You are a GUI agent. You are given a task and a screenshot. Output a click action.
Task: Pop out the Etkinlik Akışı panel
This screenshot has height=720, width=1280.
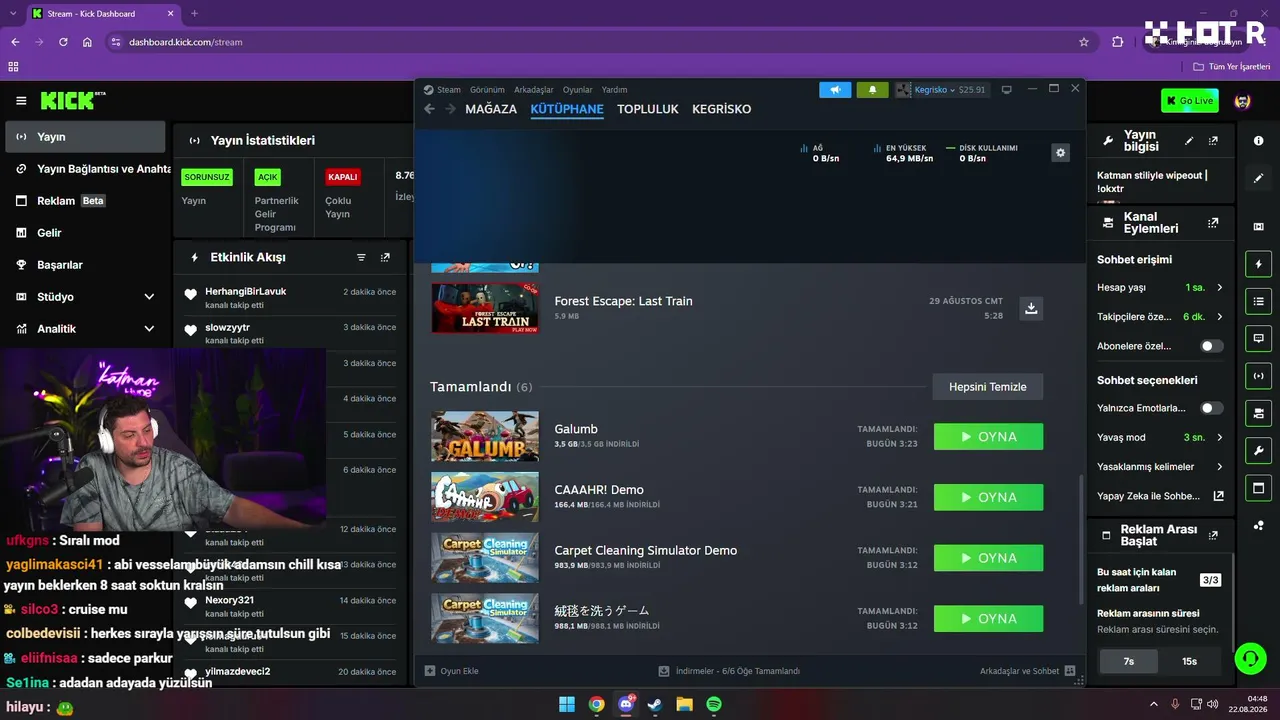385,257
